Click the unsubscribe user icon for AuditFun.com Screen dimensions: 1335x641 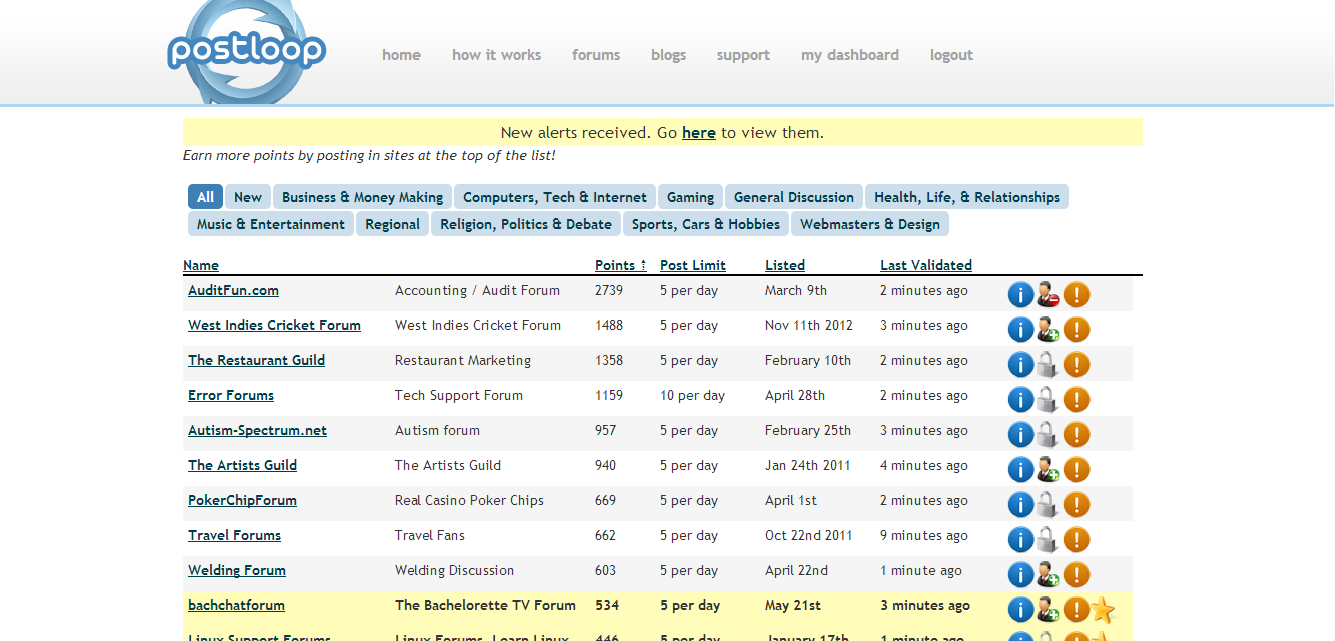[x=1048, y=294]
